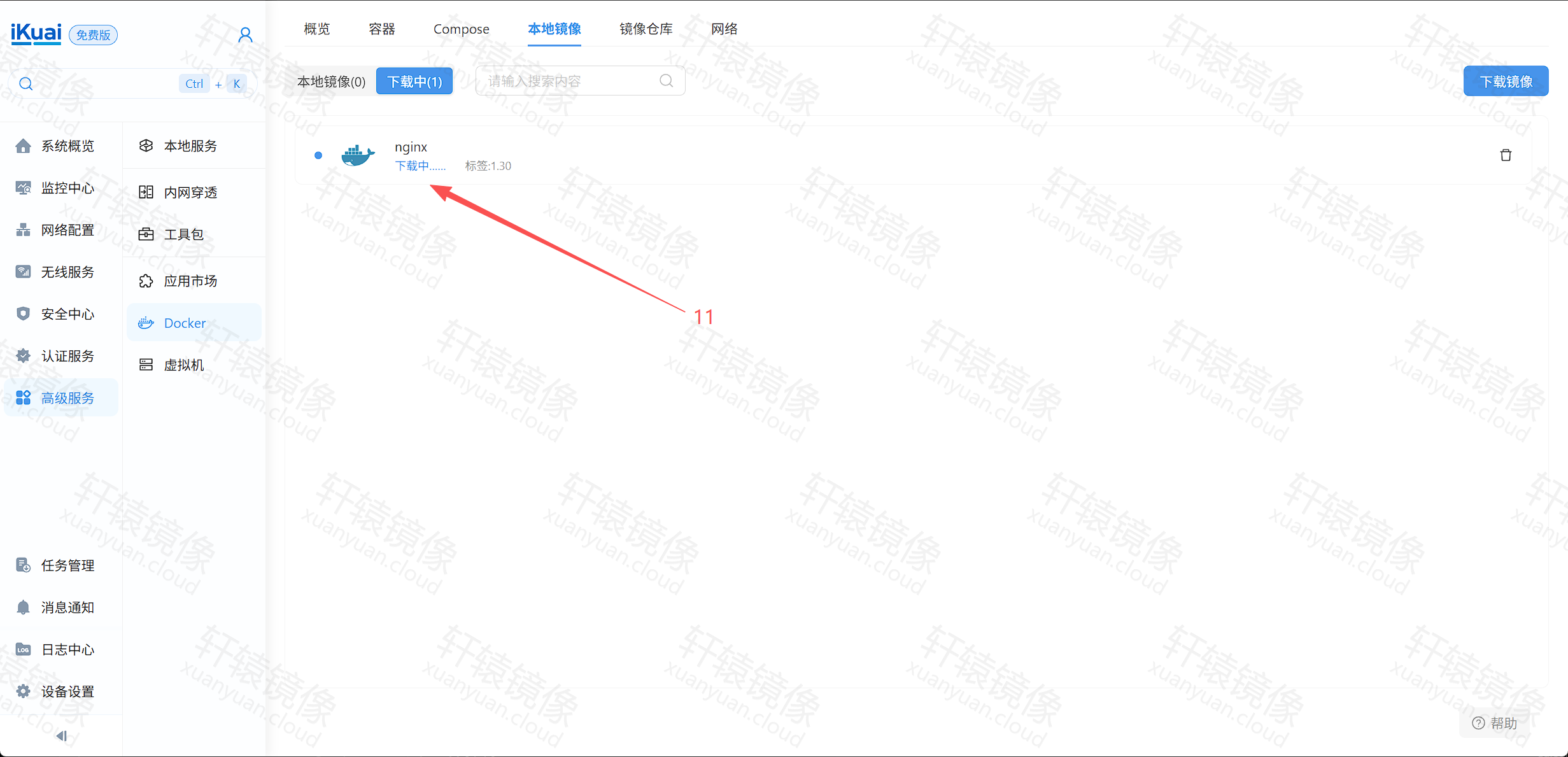Open 消息通知 menu label

[x=68, y=607]
